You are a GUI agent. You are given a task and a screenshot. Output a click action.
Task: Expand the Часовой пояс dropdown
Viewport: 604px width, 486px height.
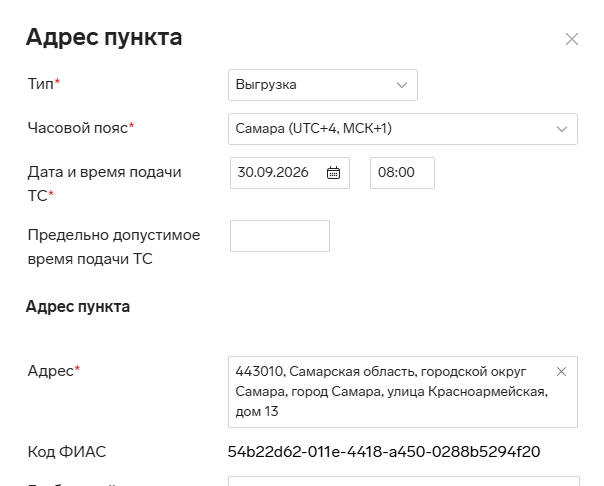(x=403, y=129)
